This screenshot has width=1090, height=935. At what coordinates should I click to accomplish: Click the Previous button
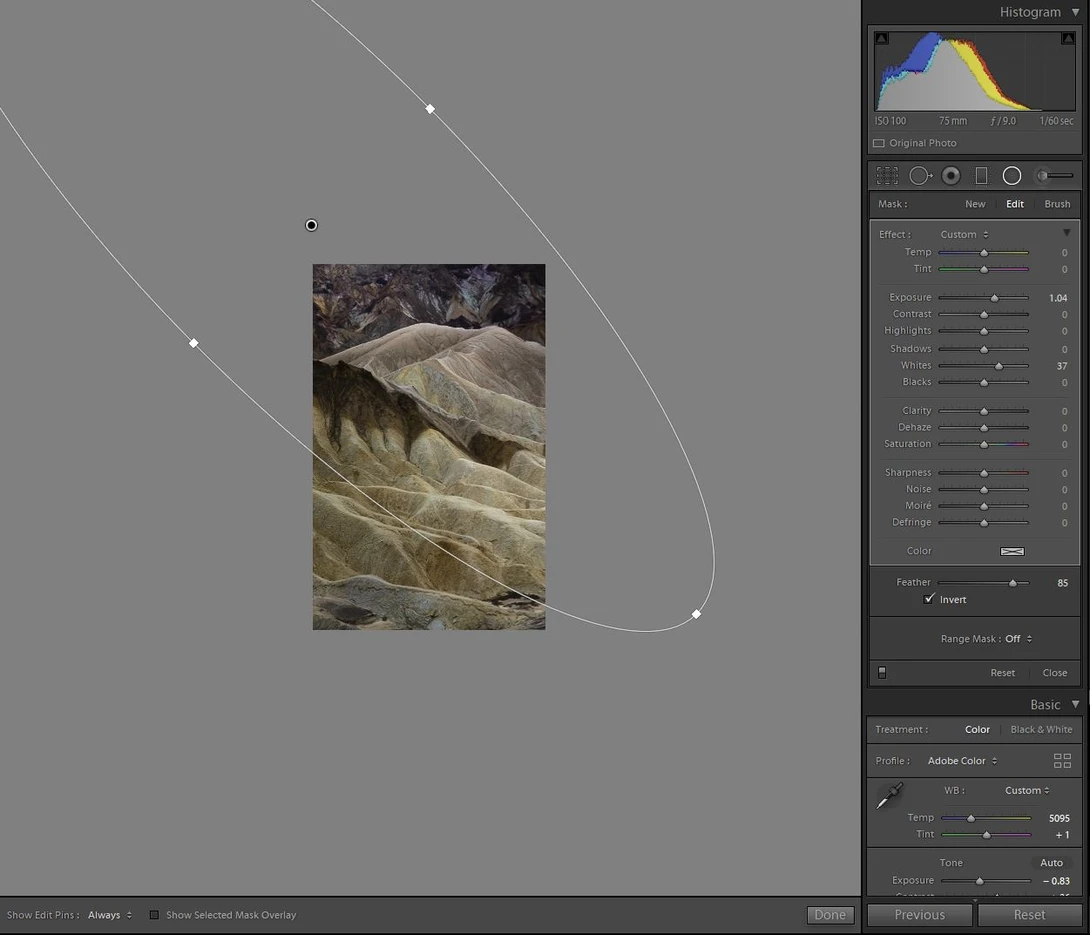tap(919, 915)
